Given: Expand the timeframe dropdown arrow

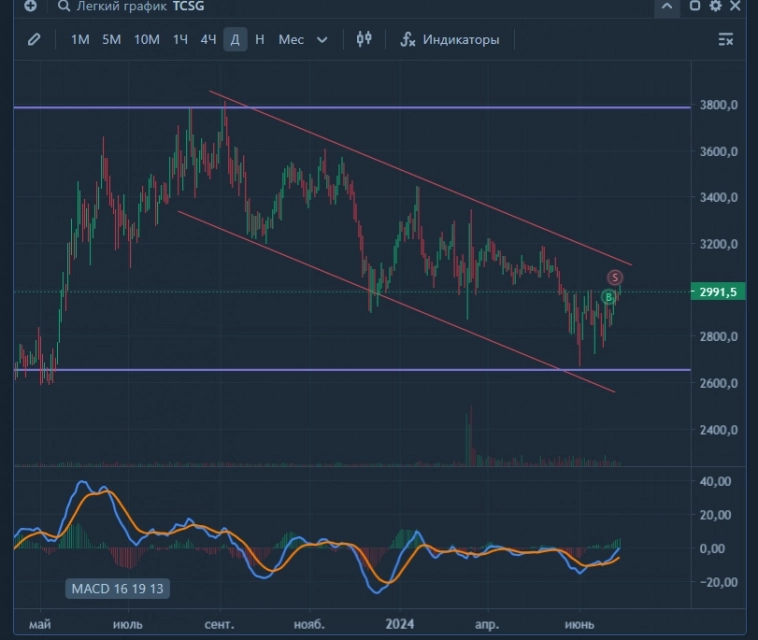Looking at the screenshot, I should pyautogui.click(x=322, y=40).
